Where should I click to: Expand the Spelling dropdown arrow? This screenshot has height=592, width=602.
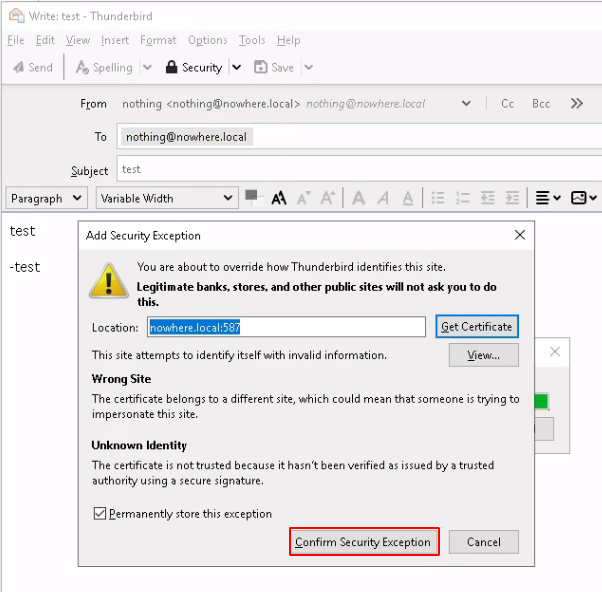(x=147, y=68)
